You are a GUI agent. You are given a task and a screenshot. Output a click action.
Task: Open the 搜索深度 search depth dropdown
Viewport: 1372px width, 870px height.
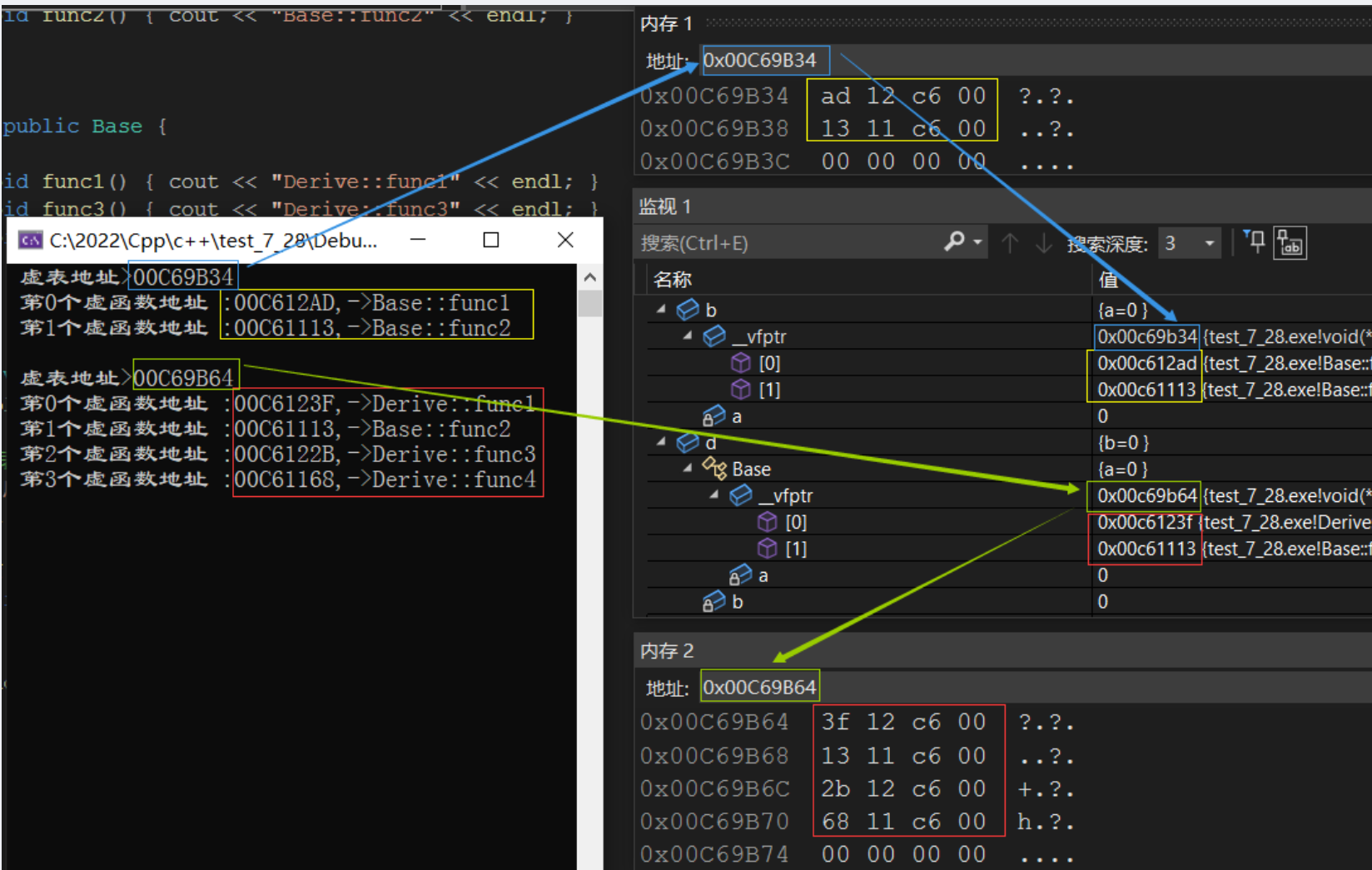click(x=1189, y=243)
